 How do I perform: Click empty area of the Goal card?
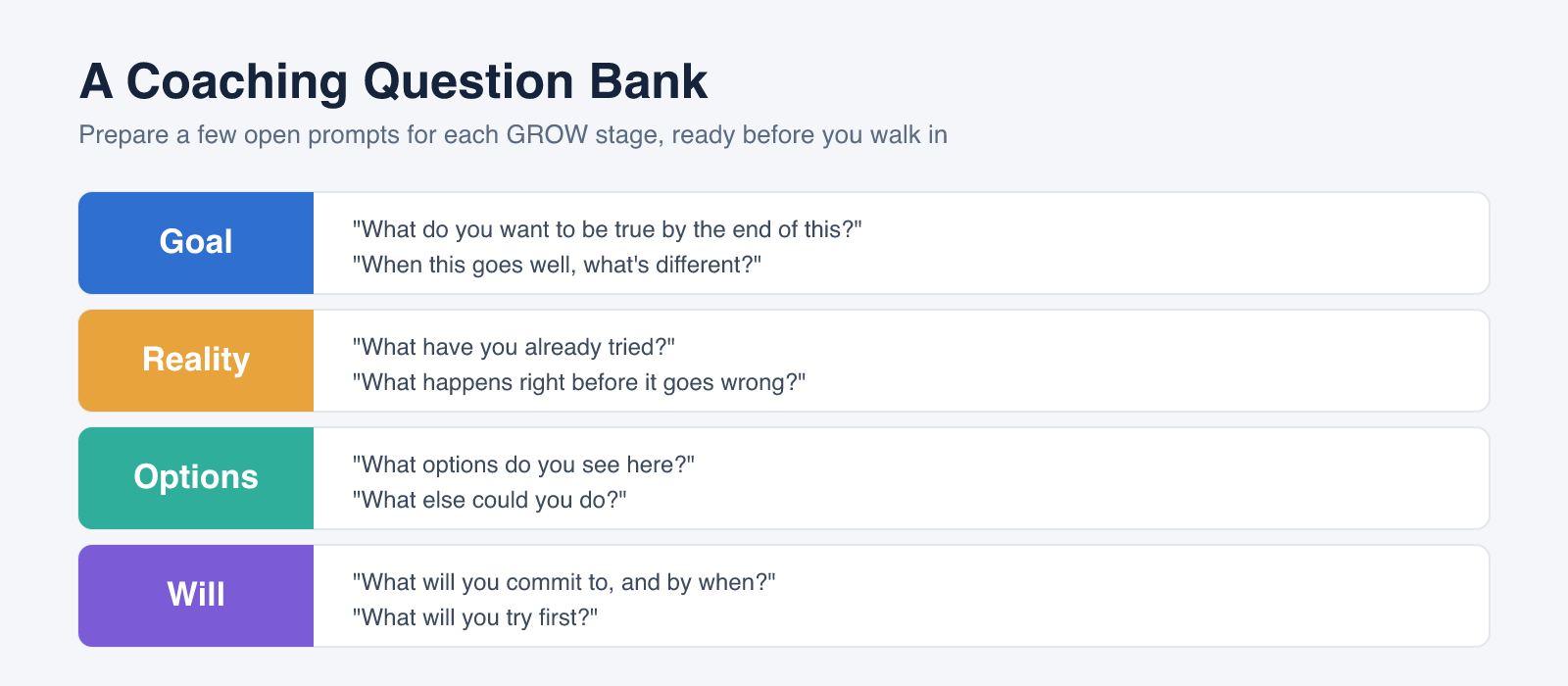pos(1176,243)
